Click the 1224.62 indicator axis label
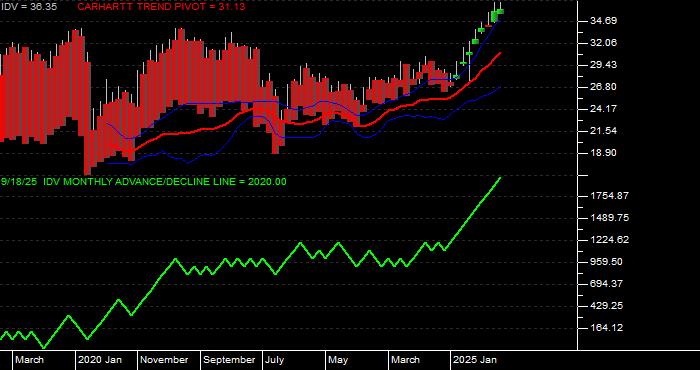700x370 pixels. pyautogui.click(x=609, y=240)
